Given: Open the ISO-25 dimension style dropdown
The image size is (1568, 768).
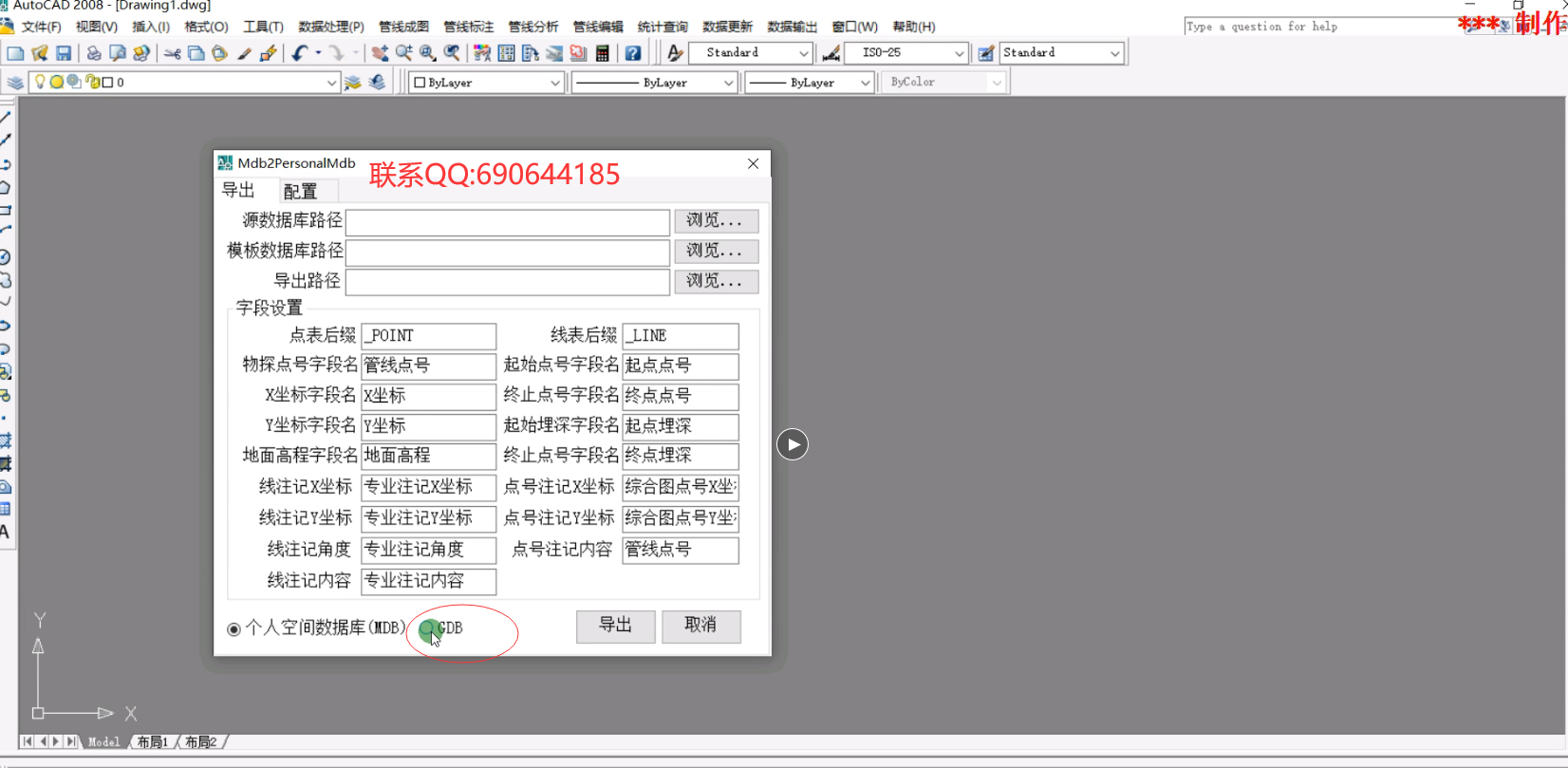Looking at the screenshot, I should [x=960, y=53].
